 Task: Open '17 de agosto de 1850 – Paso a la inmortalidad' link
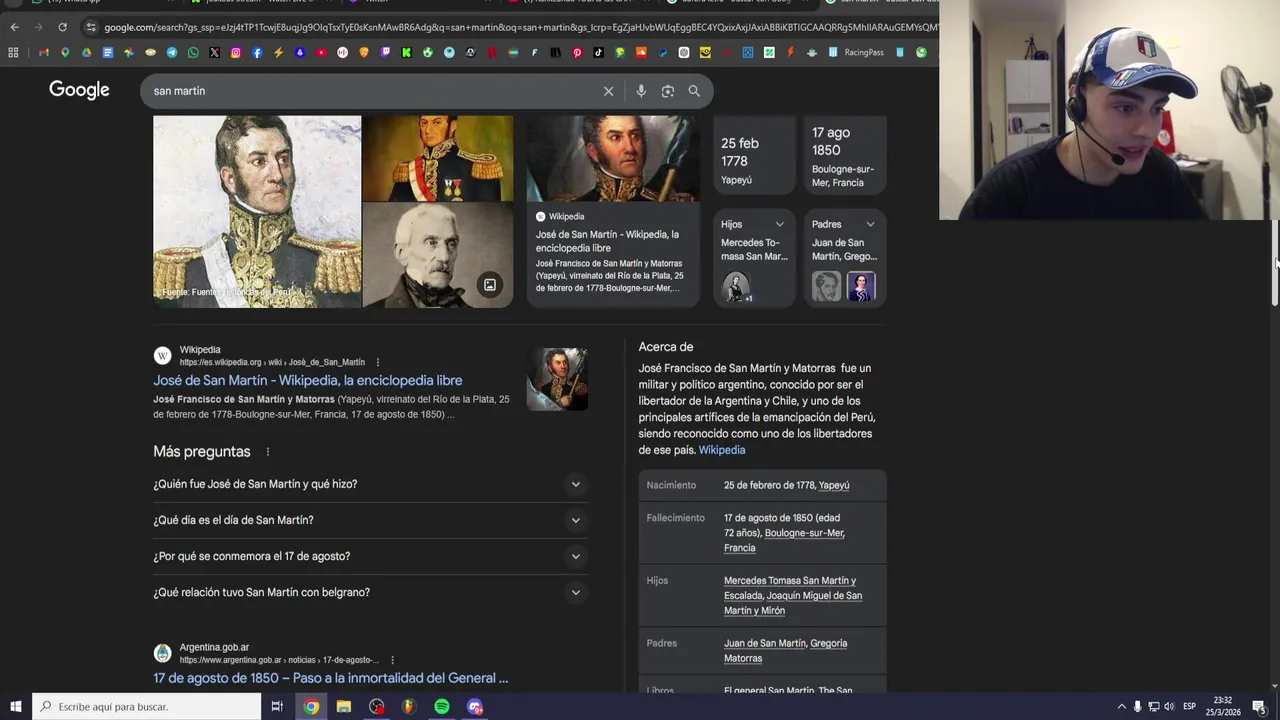tap(331, 678)
